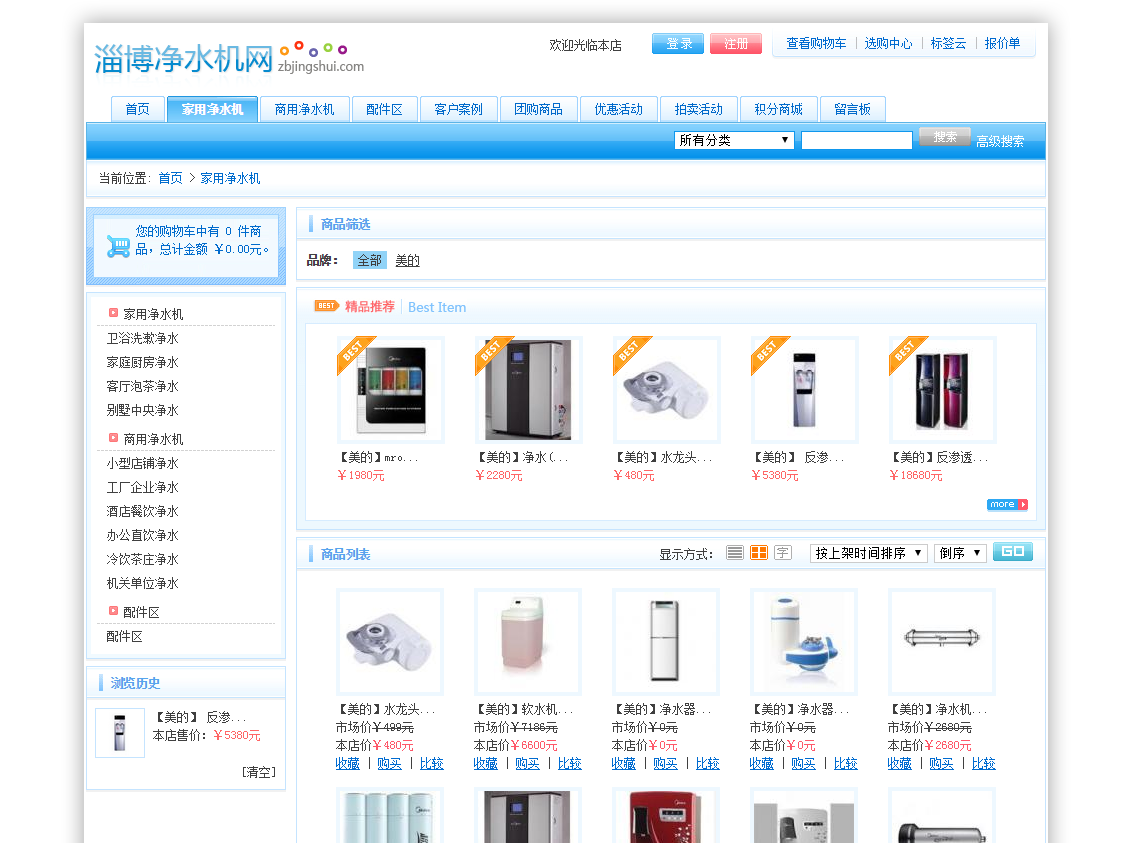The width and height of the screenshot is (1133, 843).
Task: Open the 留言板 navigation tab
Action: [x=853, y=109]
